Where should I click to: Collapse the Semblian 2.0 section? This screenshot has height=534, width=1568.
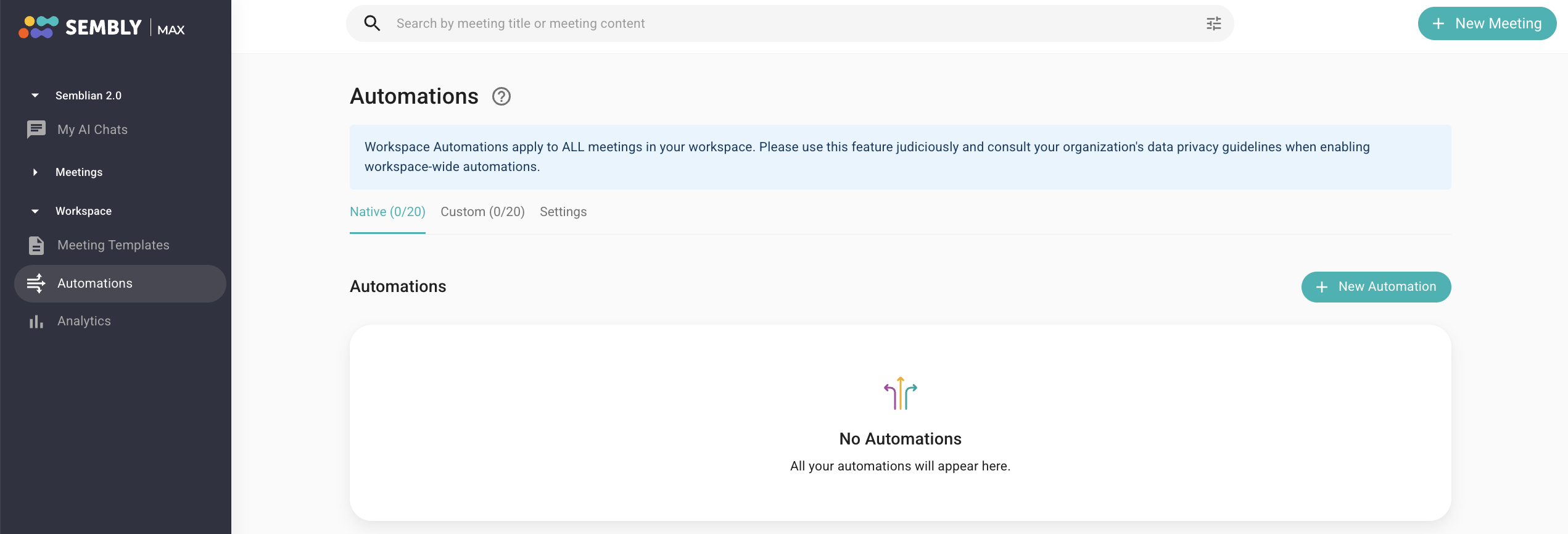click(35, 96)
